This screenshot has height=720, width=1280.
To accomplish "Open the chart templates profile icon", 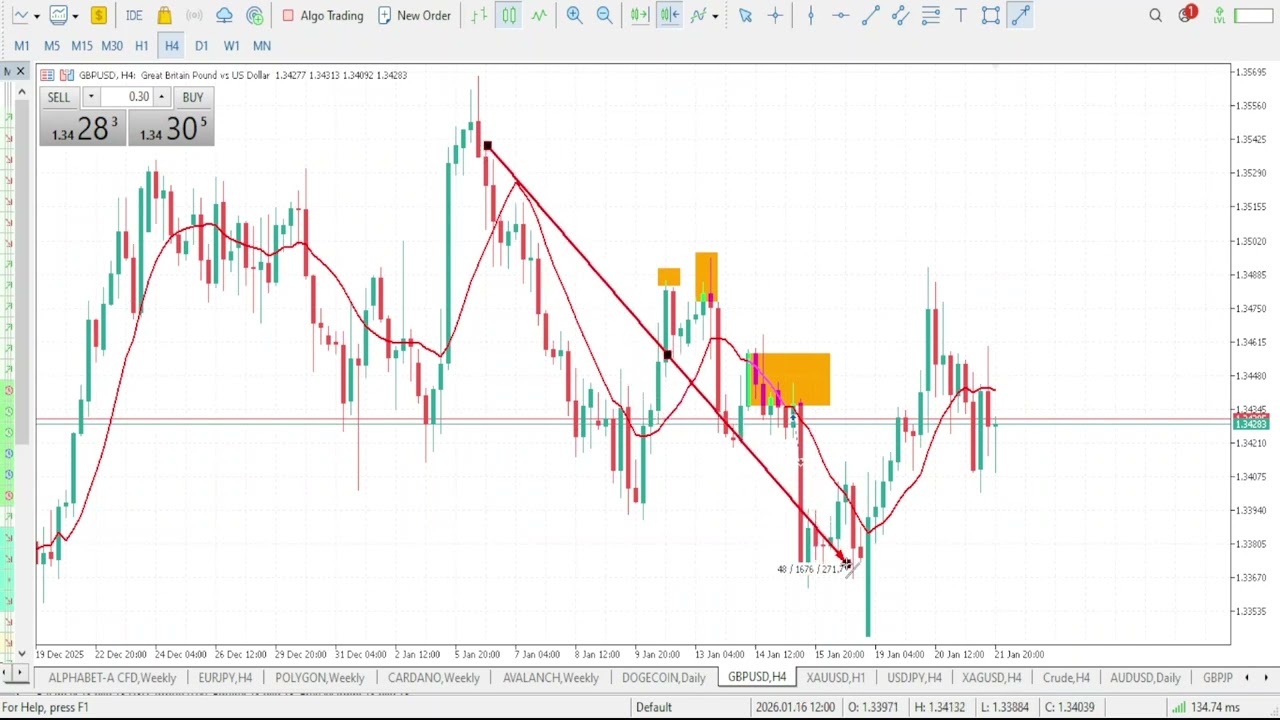I will (x=58, y=15).
